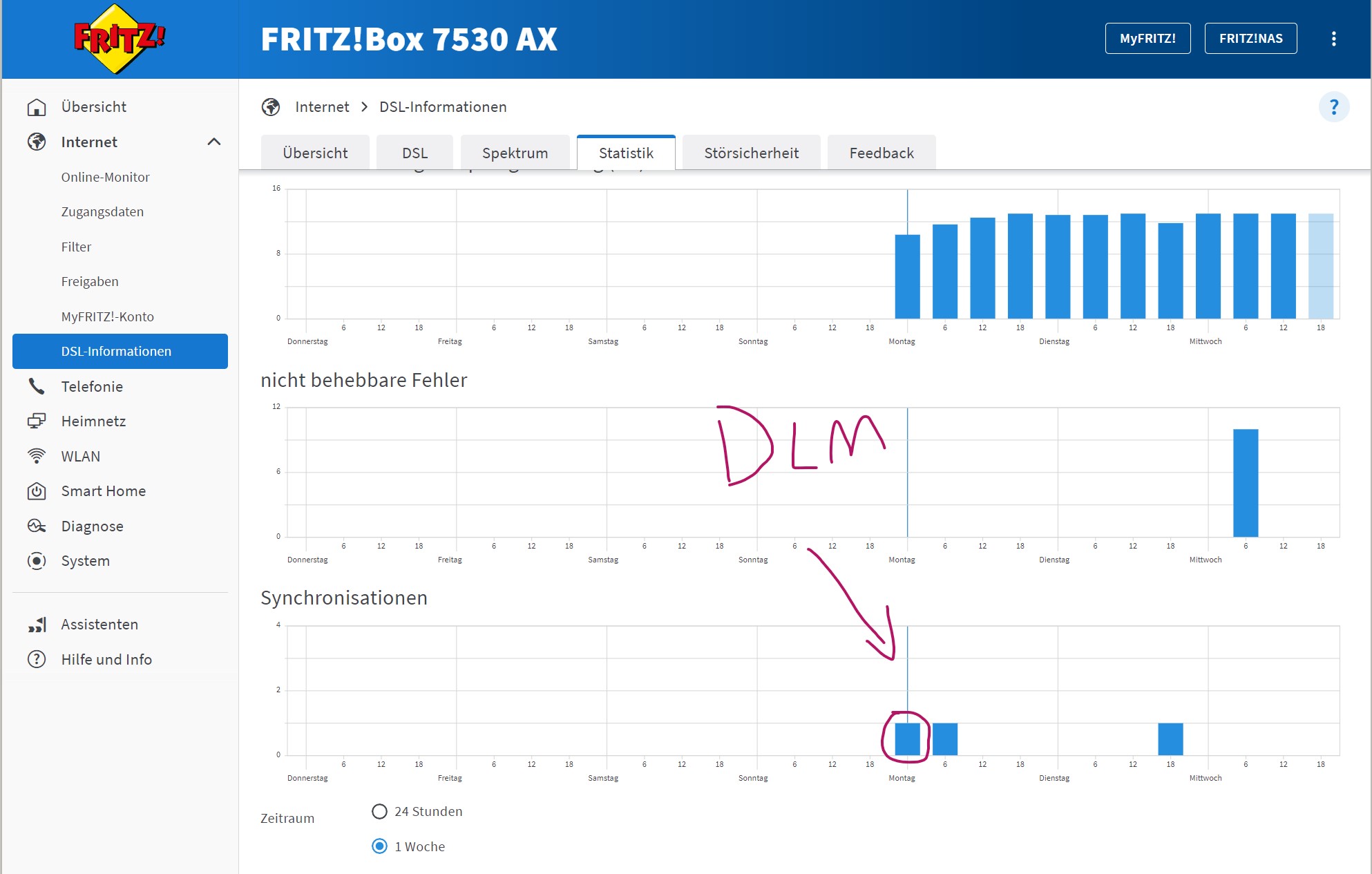This screenshot has width=1372, height=874.
Task: Click the Telefonie phone icon
Action: (x=37, y=386)
